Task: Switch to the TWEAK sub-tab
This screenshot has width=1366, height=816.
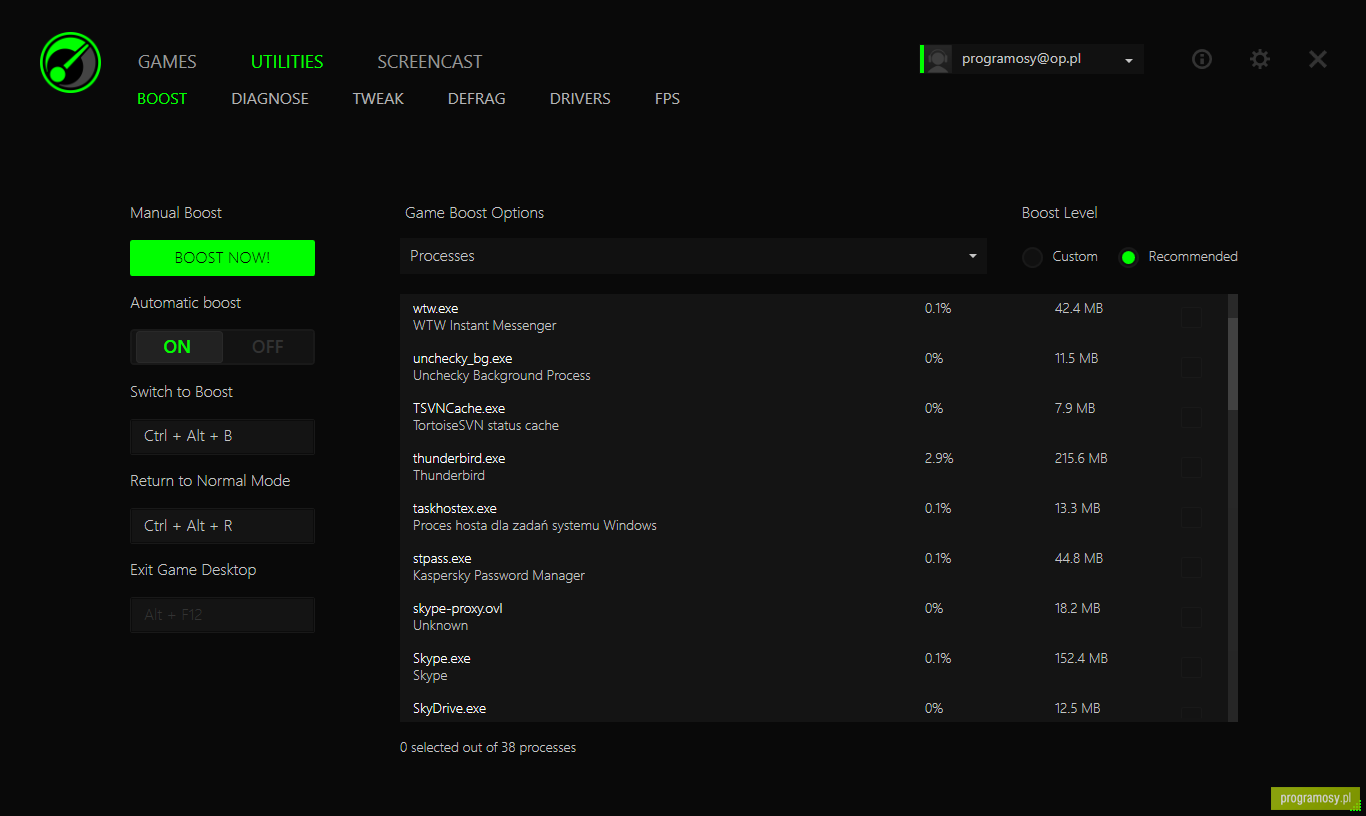Action: coord(378,99)
